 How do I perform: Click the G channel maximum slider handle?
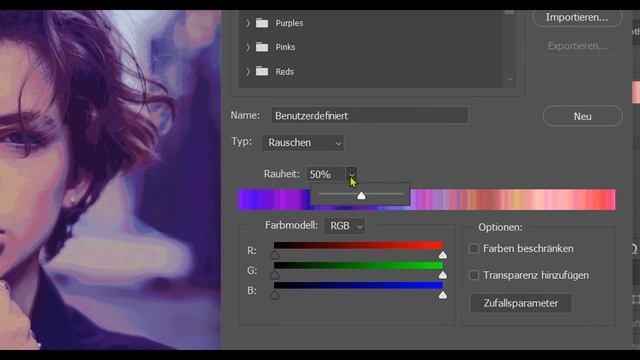[x=442, y=275]
